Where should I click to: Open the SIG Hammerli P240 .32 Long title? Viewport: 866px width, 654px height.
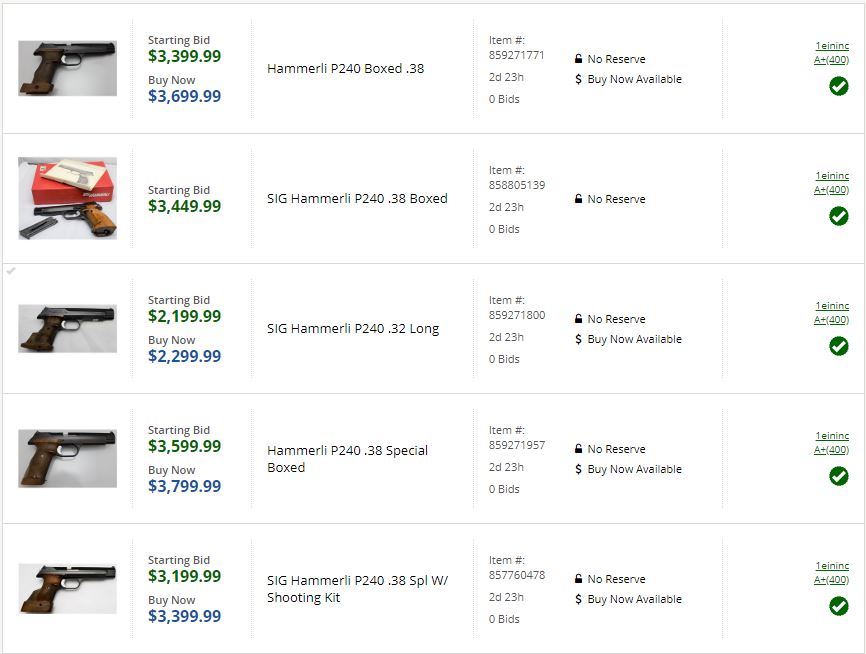353,329
